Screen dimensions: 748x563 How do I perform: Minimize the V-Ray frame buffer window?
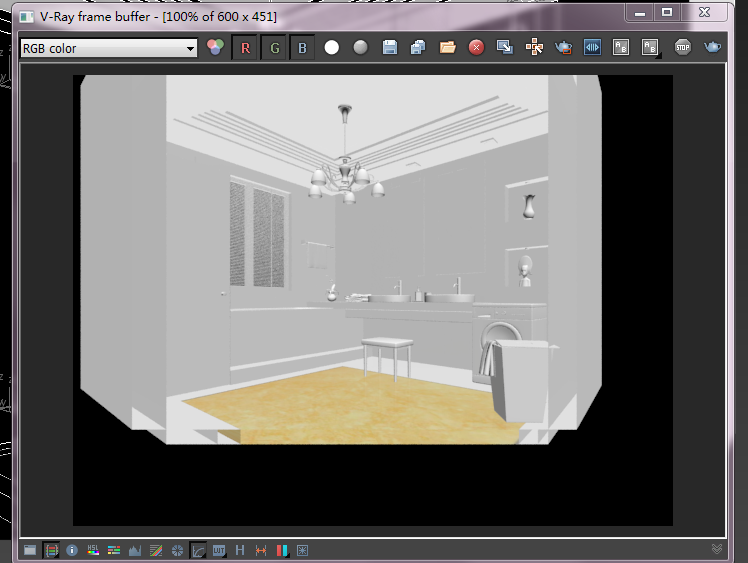point(640,12)
